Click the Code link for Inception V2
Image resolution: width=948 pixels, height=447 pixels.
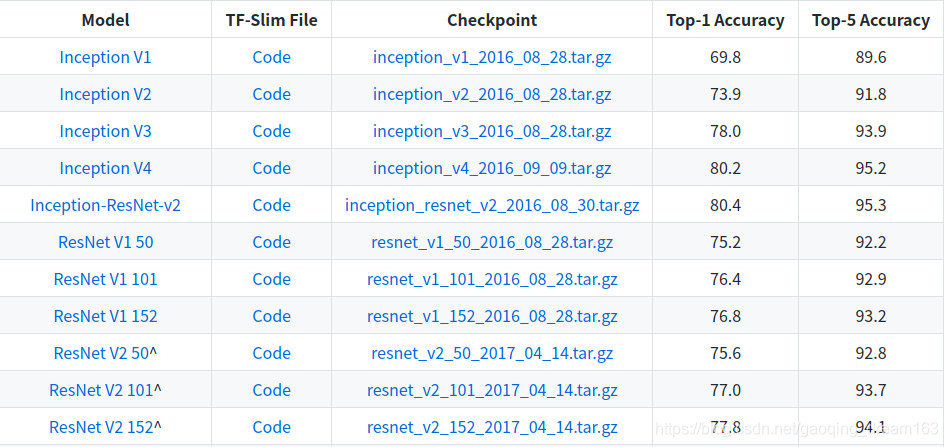pos(271,94)
